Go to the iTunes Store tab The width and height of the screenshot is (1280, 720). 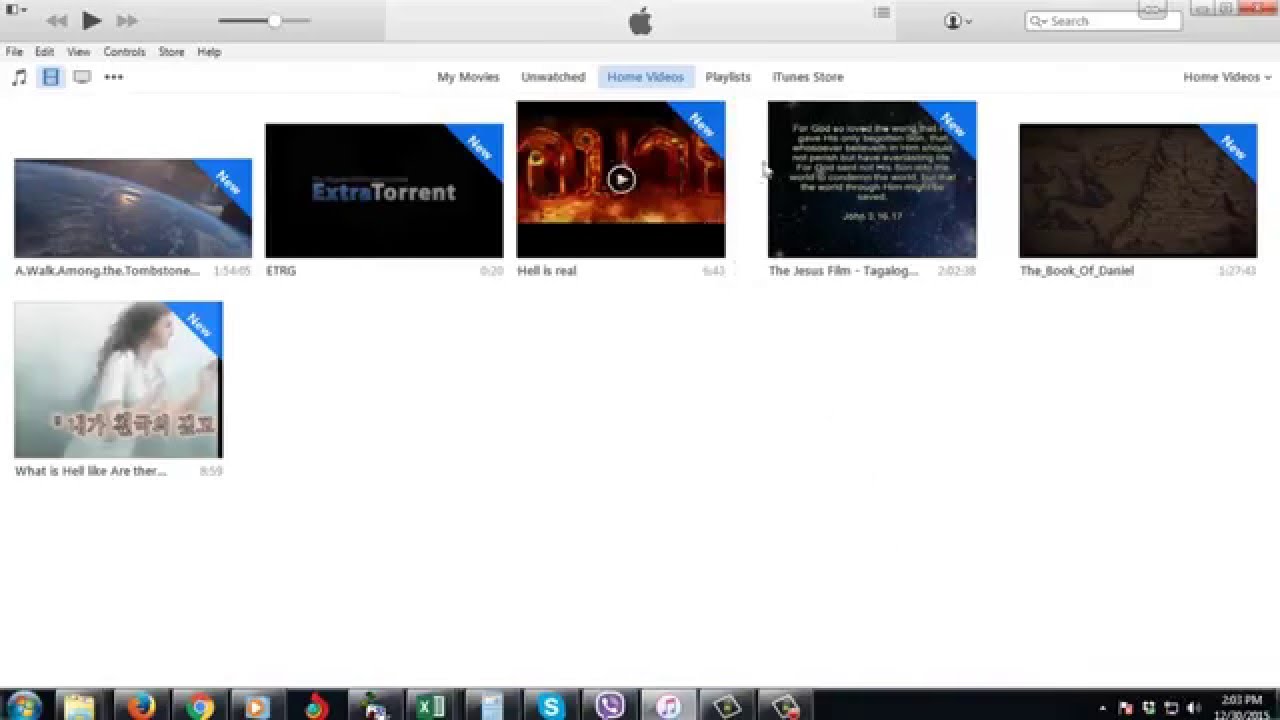[808, 77]
